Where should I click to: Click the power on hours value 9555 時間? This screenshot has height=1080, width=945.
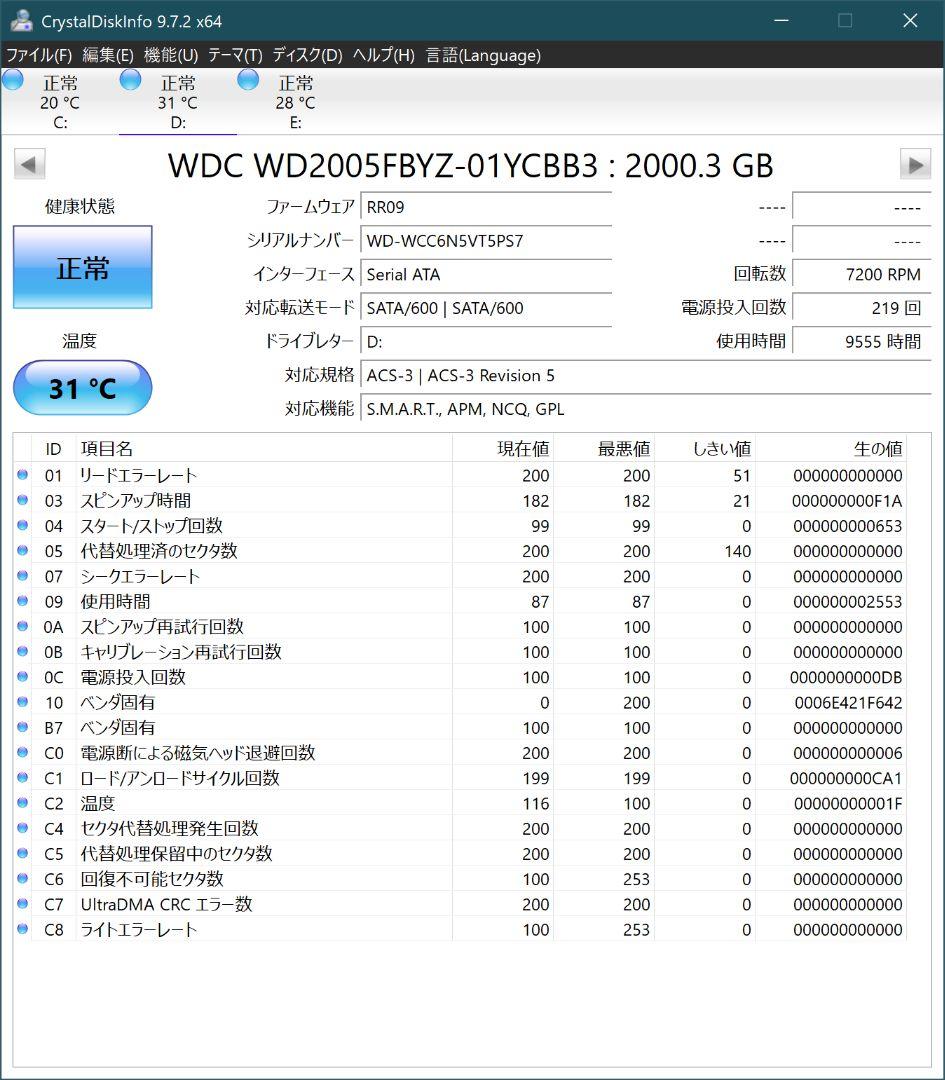pyautogui.click(x=862, y=342)
